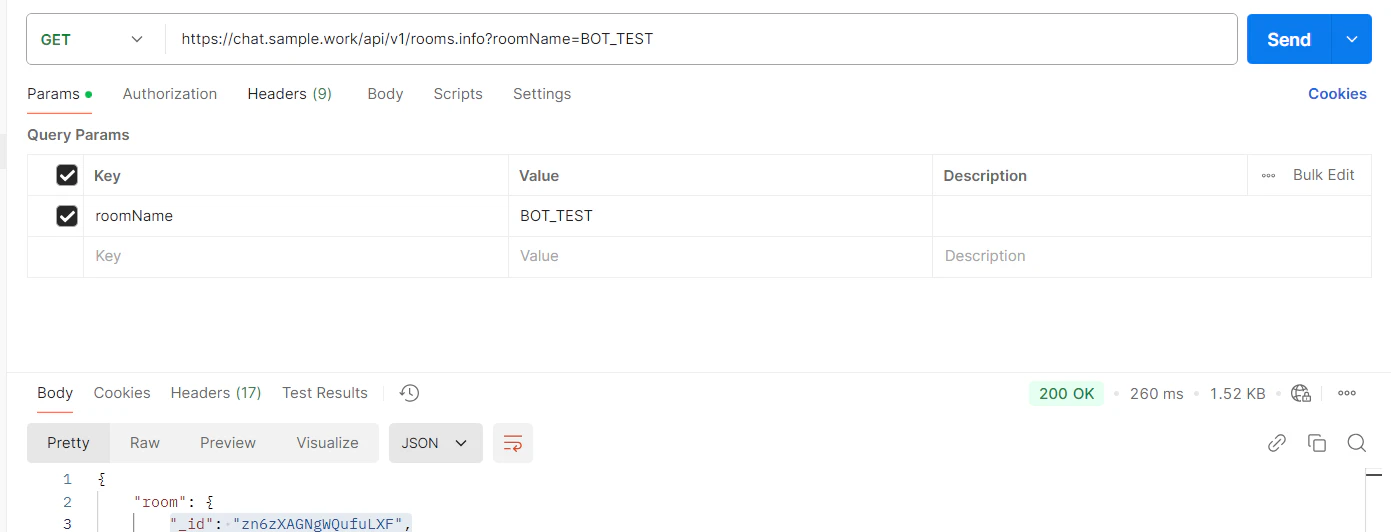Click the roomName key cell

coord(296,216)
